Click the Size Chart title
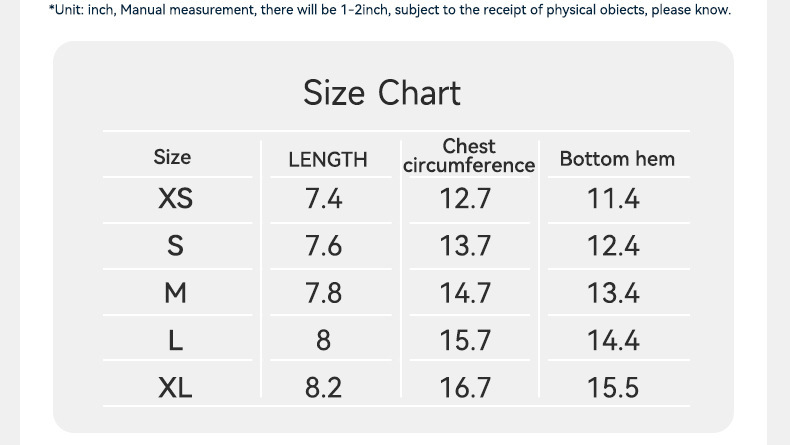Screen dimensions: 790x445 [382, 93]
